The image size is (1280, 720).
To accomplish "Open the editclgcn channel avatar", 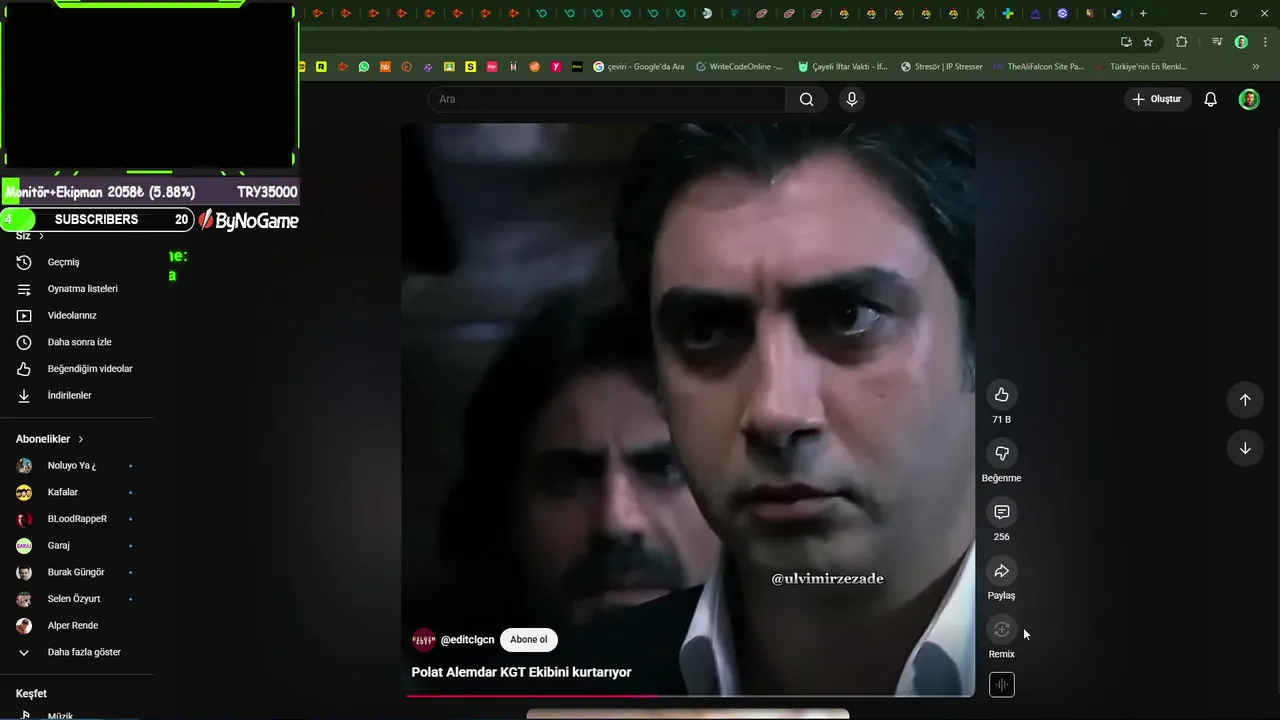I will 424,640.
